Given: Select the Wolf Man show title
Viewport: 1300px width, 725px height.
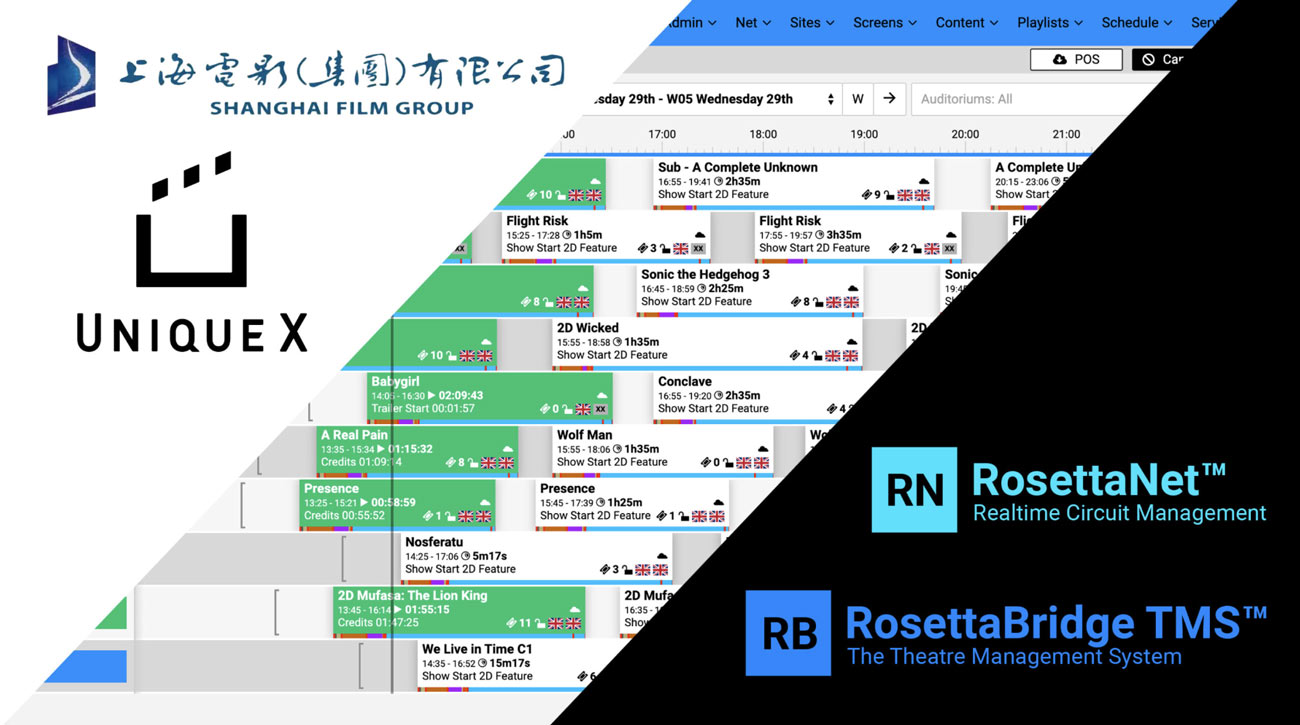Looking at the screenshot, I should (584, 435).
